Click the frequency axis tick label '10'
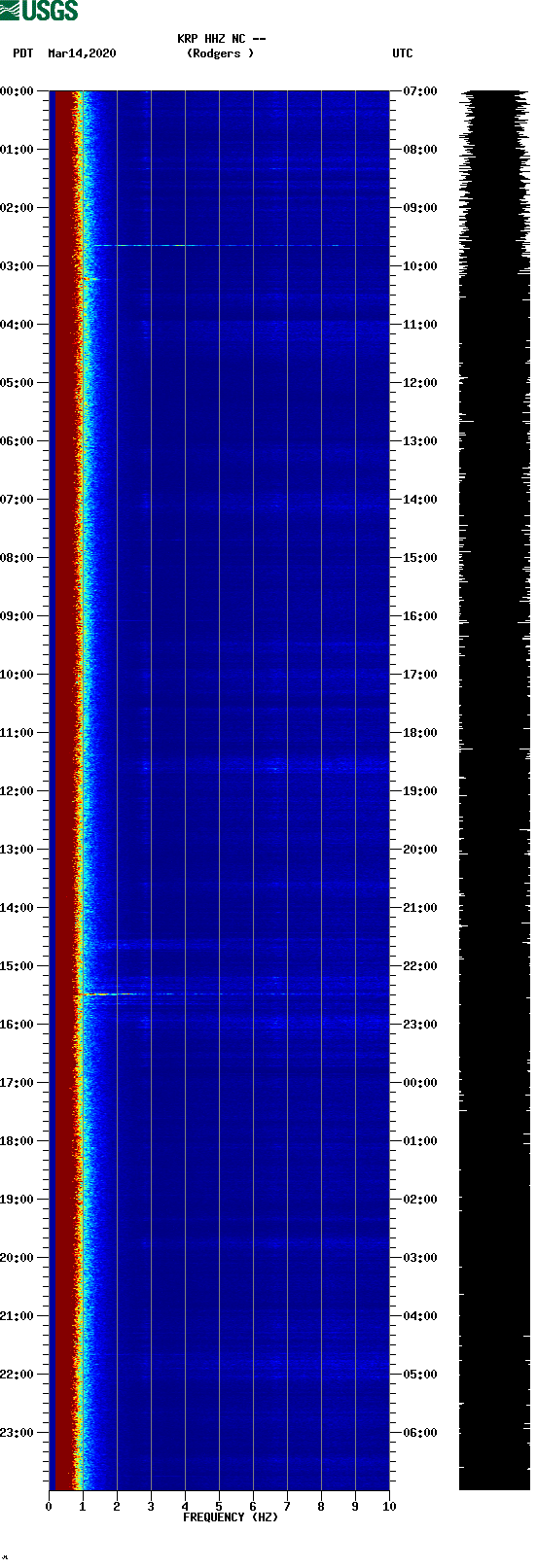 (389, 1507)
